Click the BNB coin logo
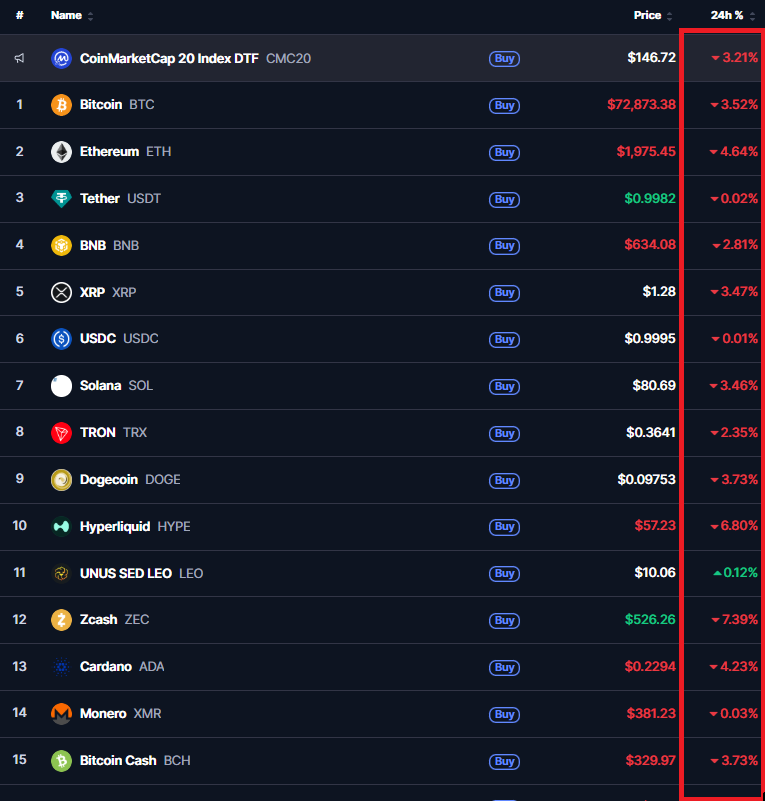Image resolution: width=765 pixels, height=801 pixels. pos(61,246)
